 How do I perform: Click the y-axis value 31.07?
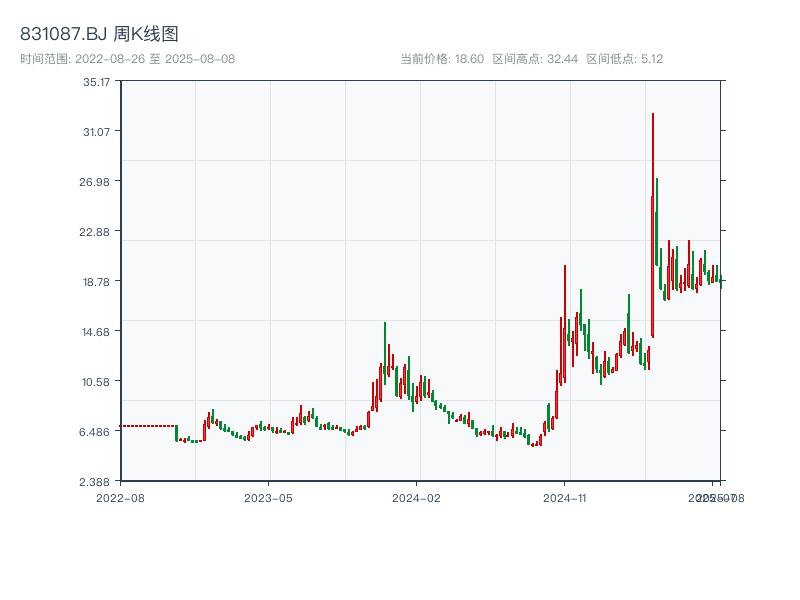pos(96,132)
